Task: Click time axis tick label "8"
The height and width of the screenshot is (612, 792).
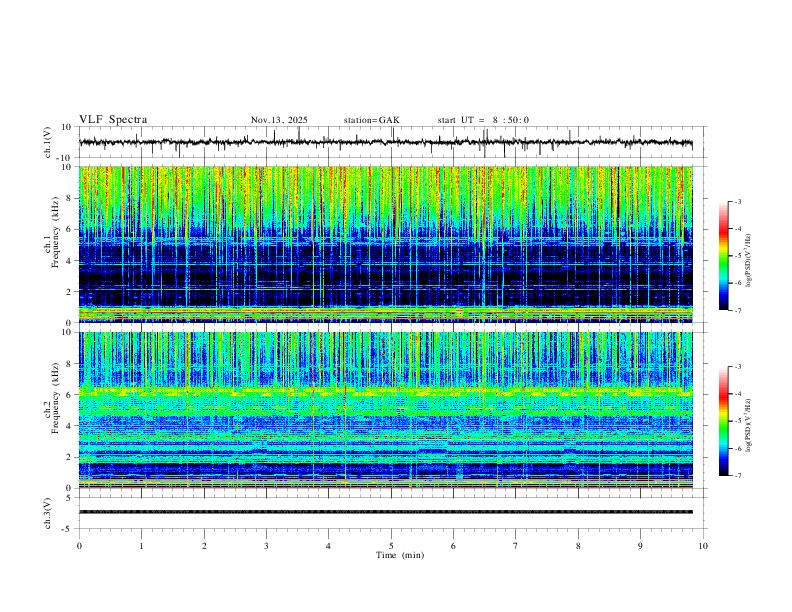Action: point(578,546)
